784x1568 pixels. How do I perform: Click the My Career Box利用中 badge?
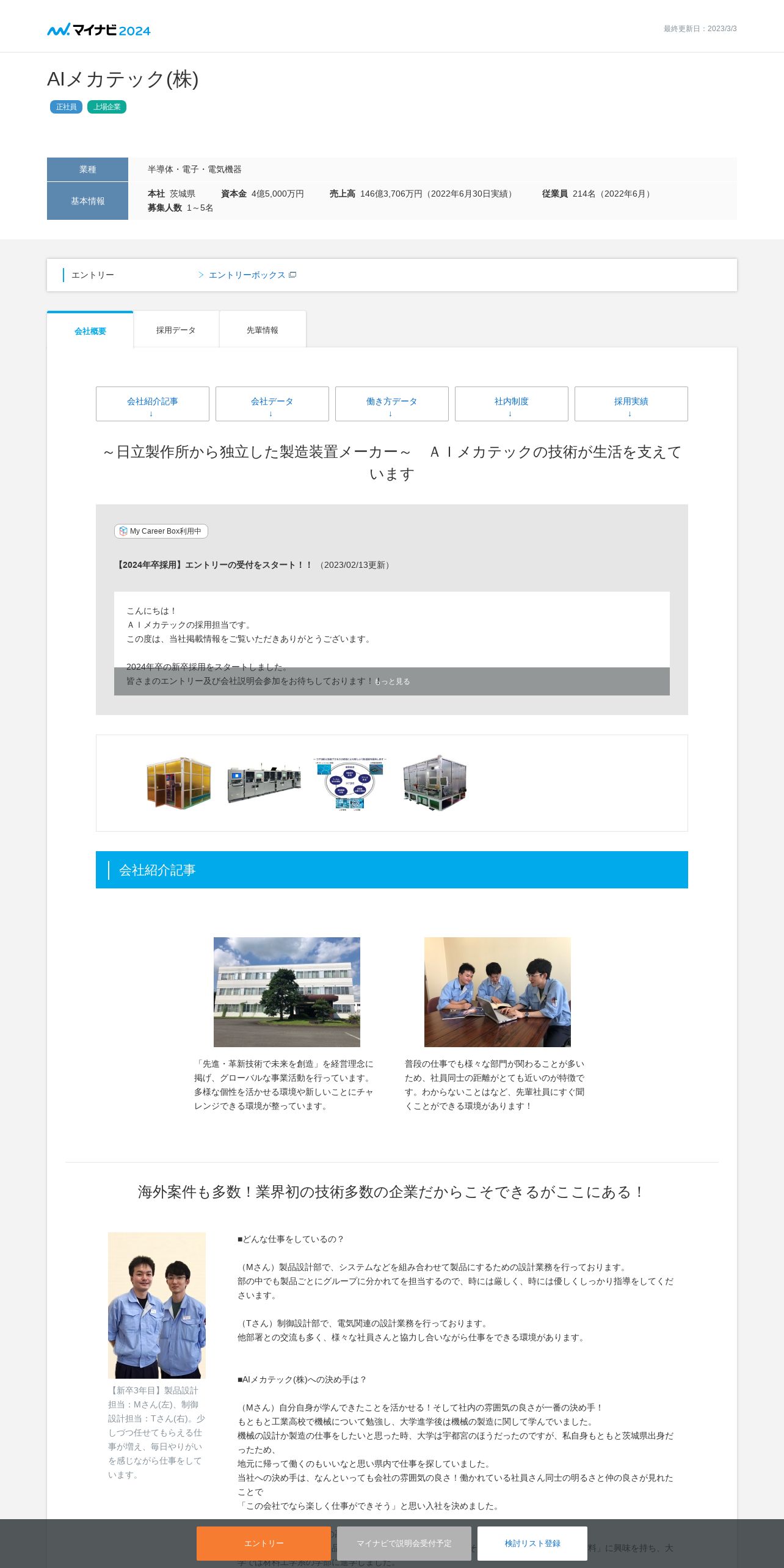pos(161,531)
